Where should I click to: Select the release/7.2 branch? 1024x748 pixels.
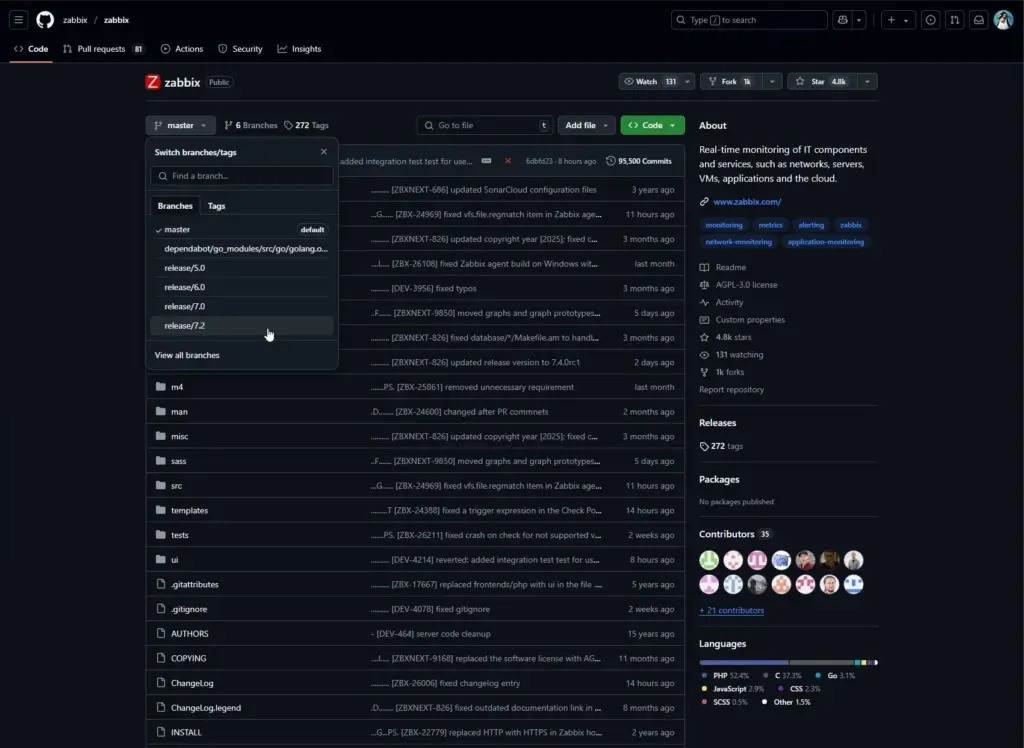[x=242, y=325]
